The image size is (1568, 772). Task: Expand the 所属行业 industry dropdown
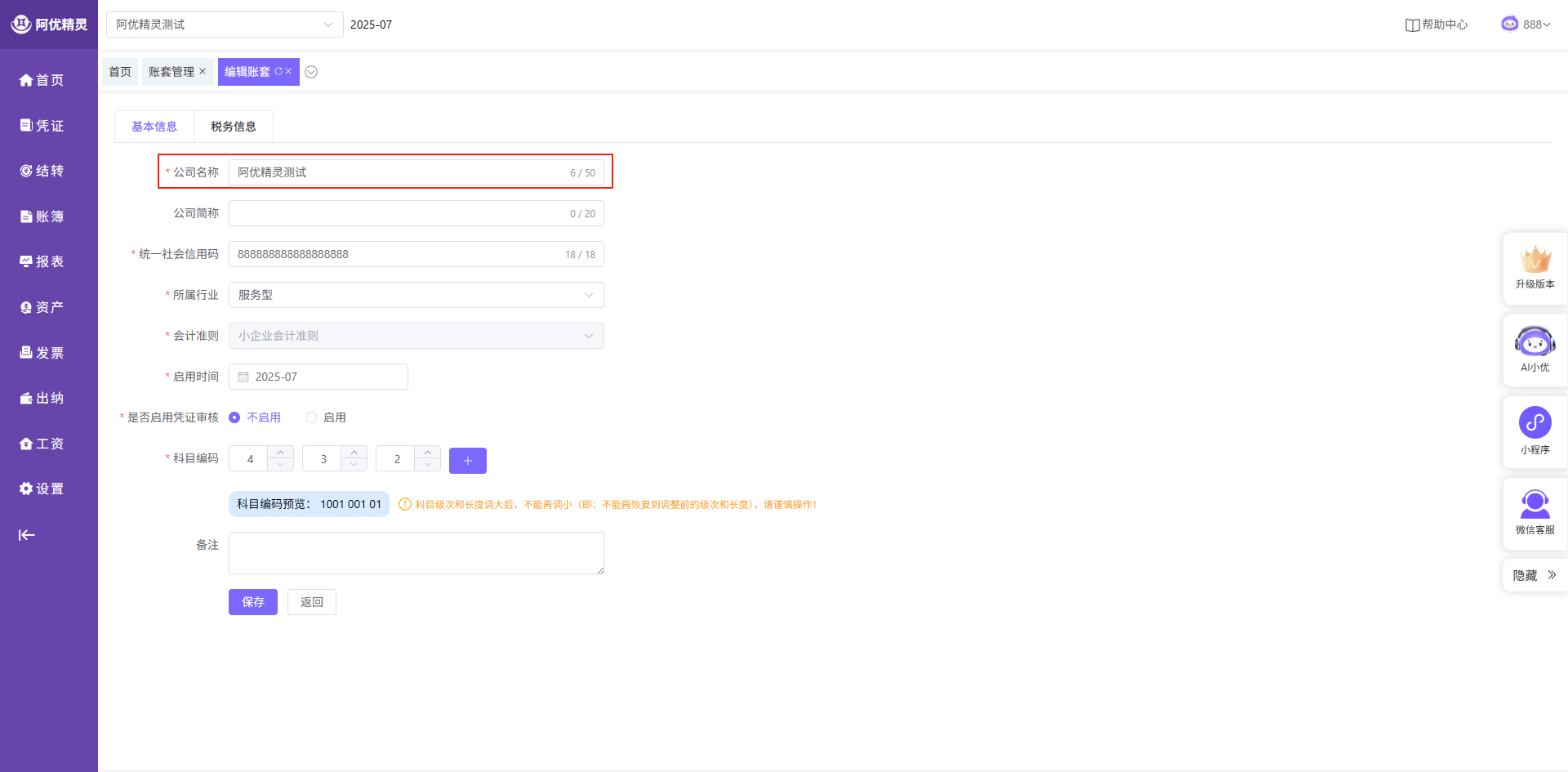(x=416, y=295)
